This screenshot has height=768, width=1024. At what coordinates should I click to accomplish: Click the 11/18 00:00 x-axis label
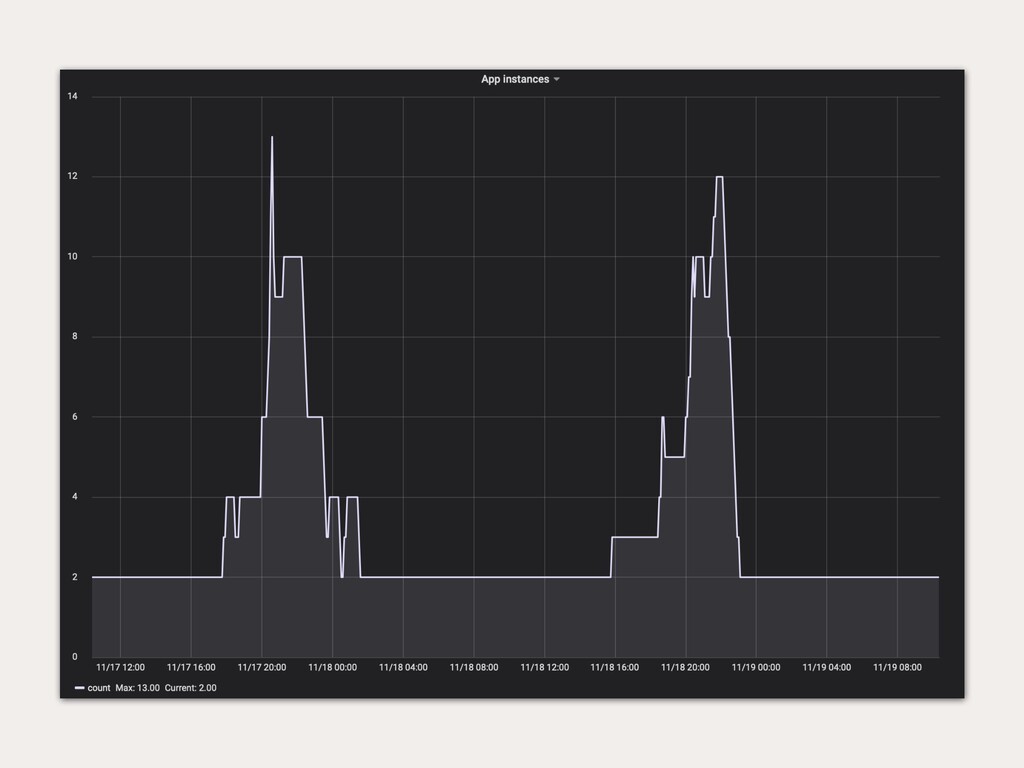(x=332, y=667)
